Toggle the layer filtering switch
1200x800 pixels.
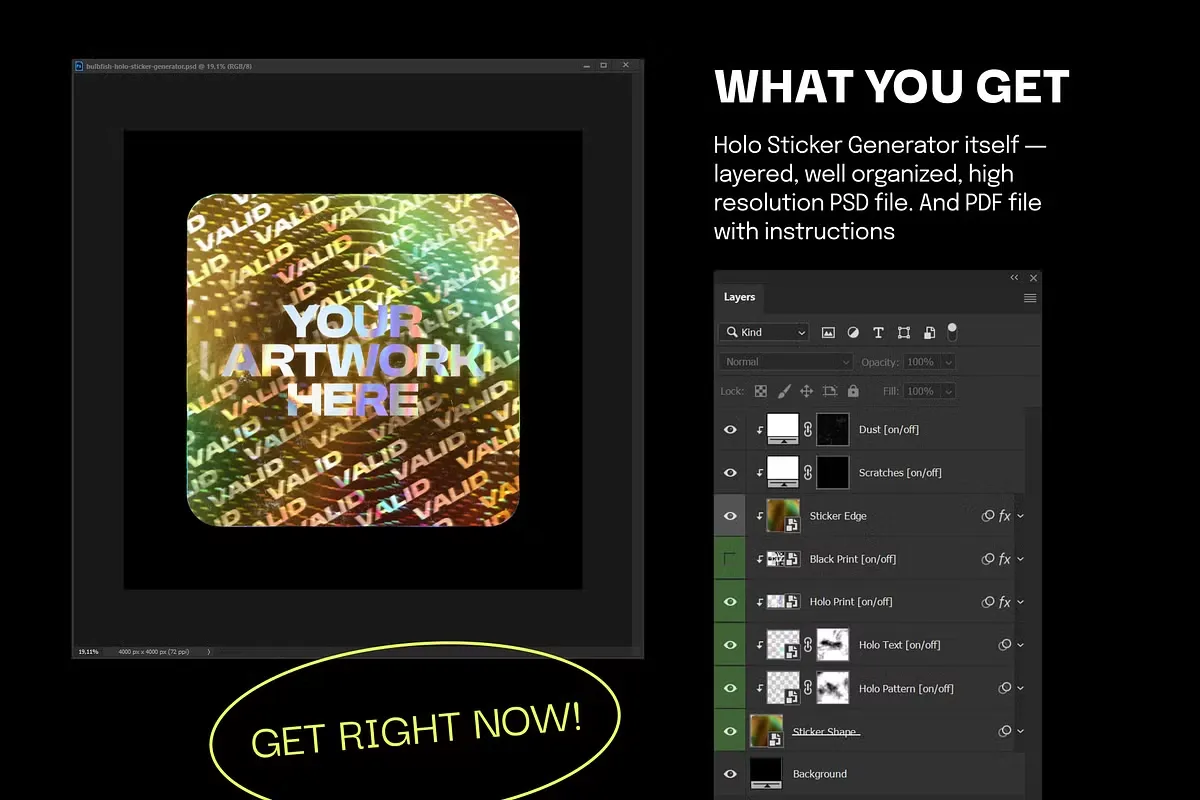click(x=952, y=330)
